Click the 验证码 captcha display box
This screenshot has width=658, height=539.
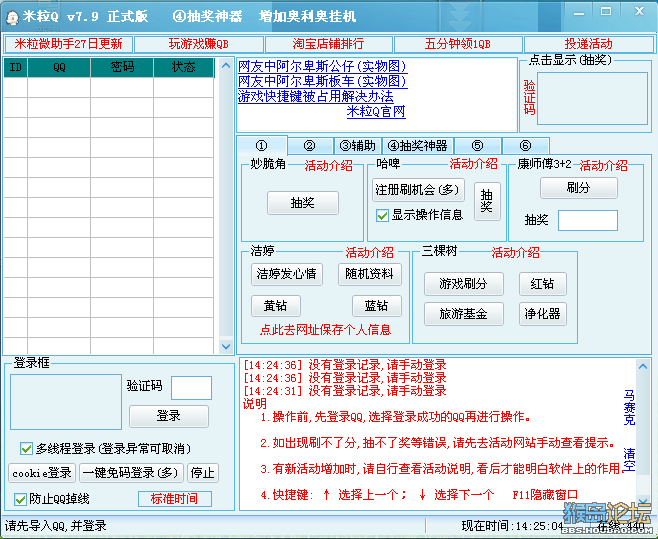pyautogui.click(x=592, y=98)
